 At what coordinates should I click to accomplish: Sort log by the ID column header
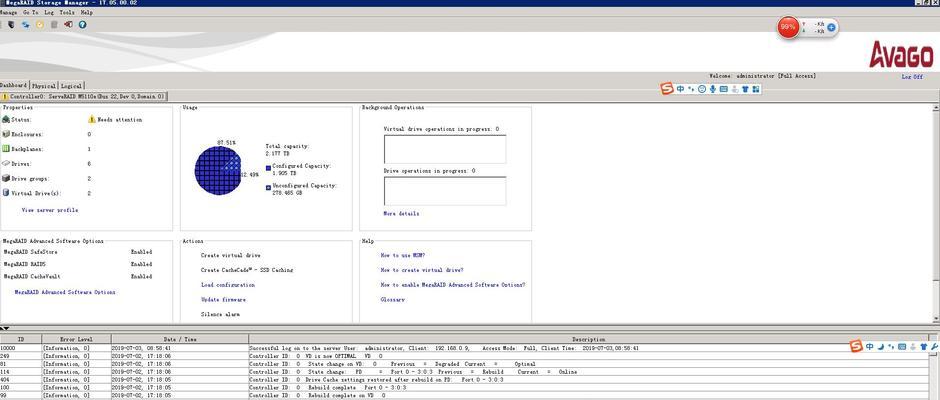point(20,339)
